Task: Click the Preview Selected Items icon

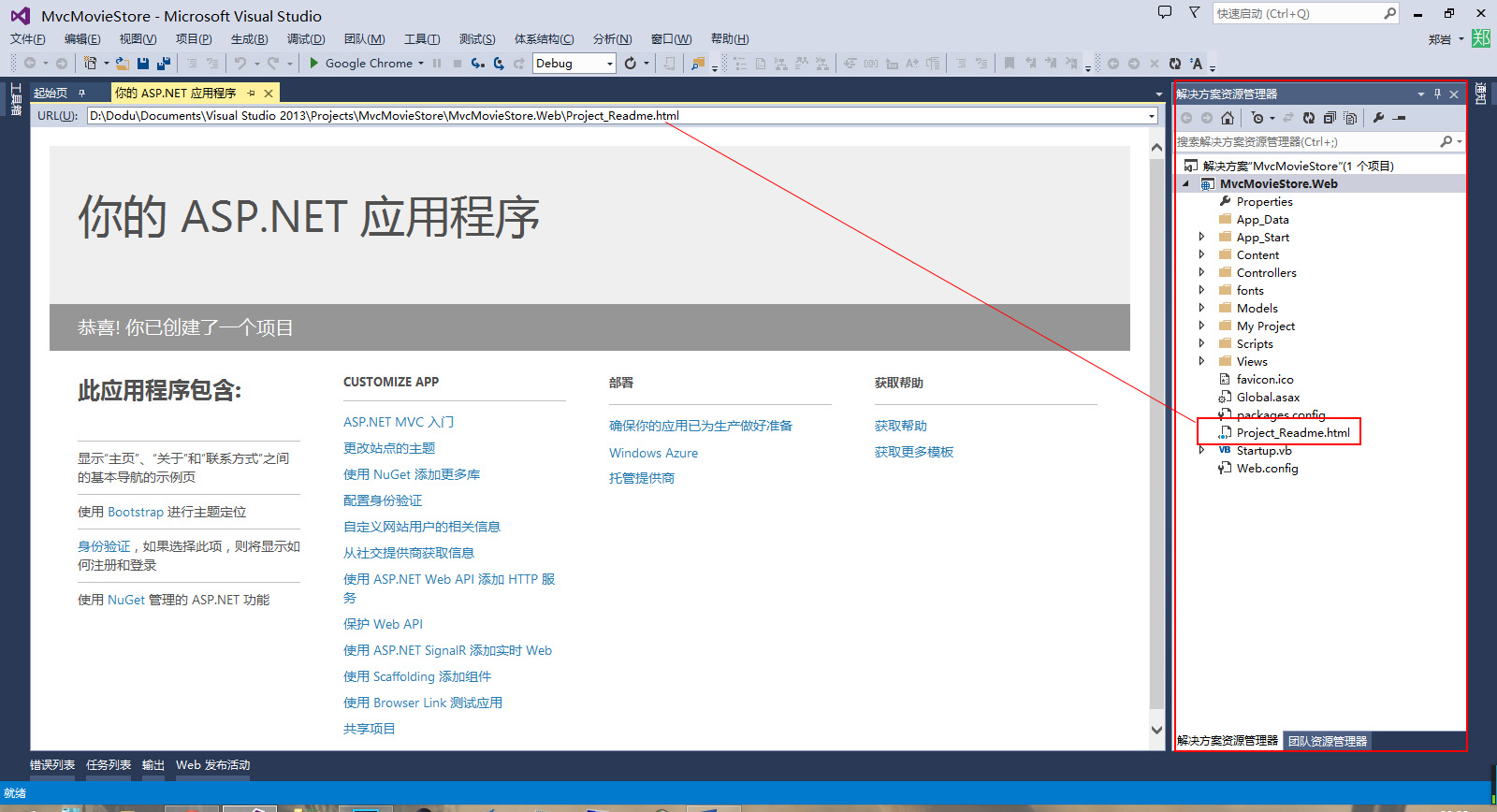Action: tap(1400, 118)
